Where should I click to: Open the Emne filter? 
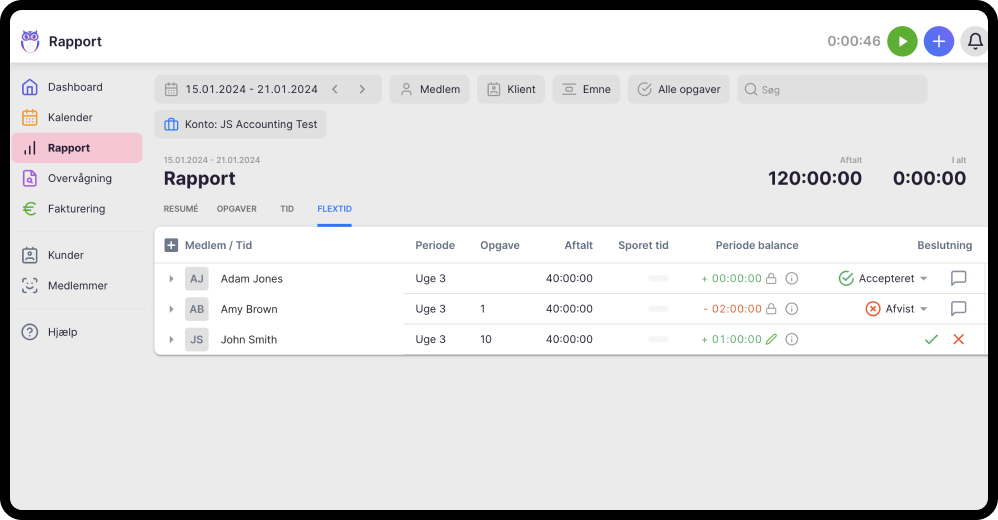pos(586,89)
